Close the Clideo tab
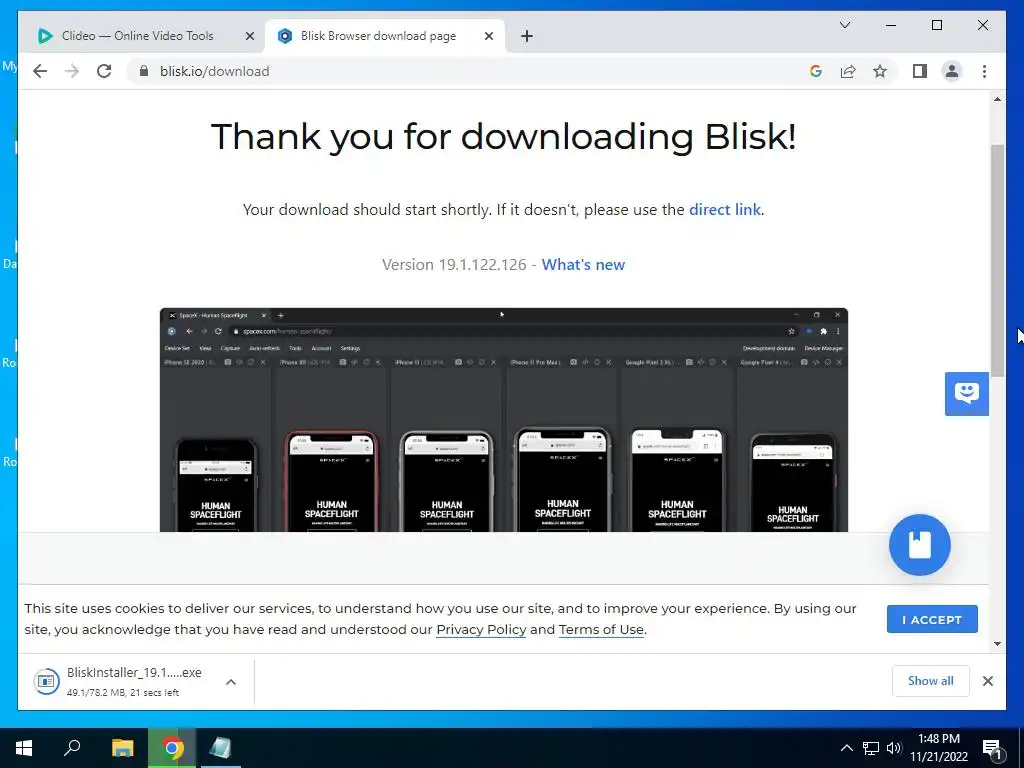1024x768 pixels. pyautogui.click(x=249, y=37)
